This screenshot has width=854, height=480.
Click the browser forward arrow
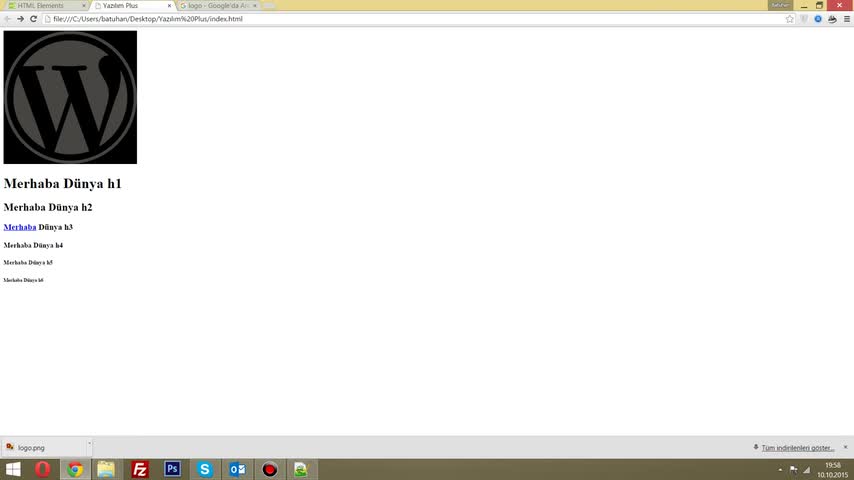click(x=20, y=19)
